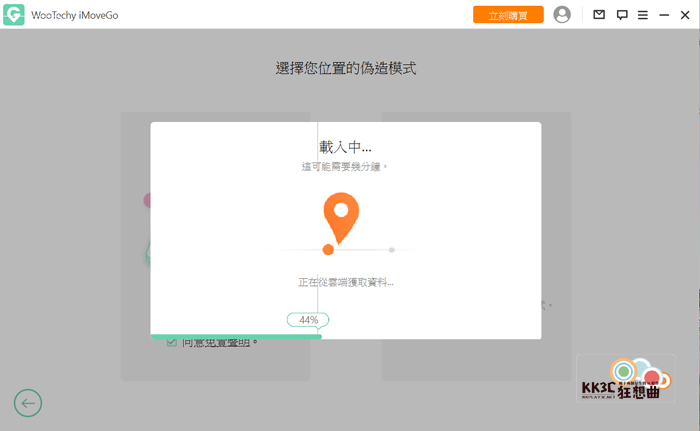Click the orange dot on the route line
Viewport: 700px width, 431px height.
(x=328, y=250)
